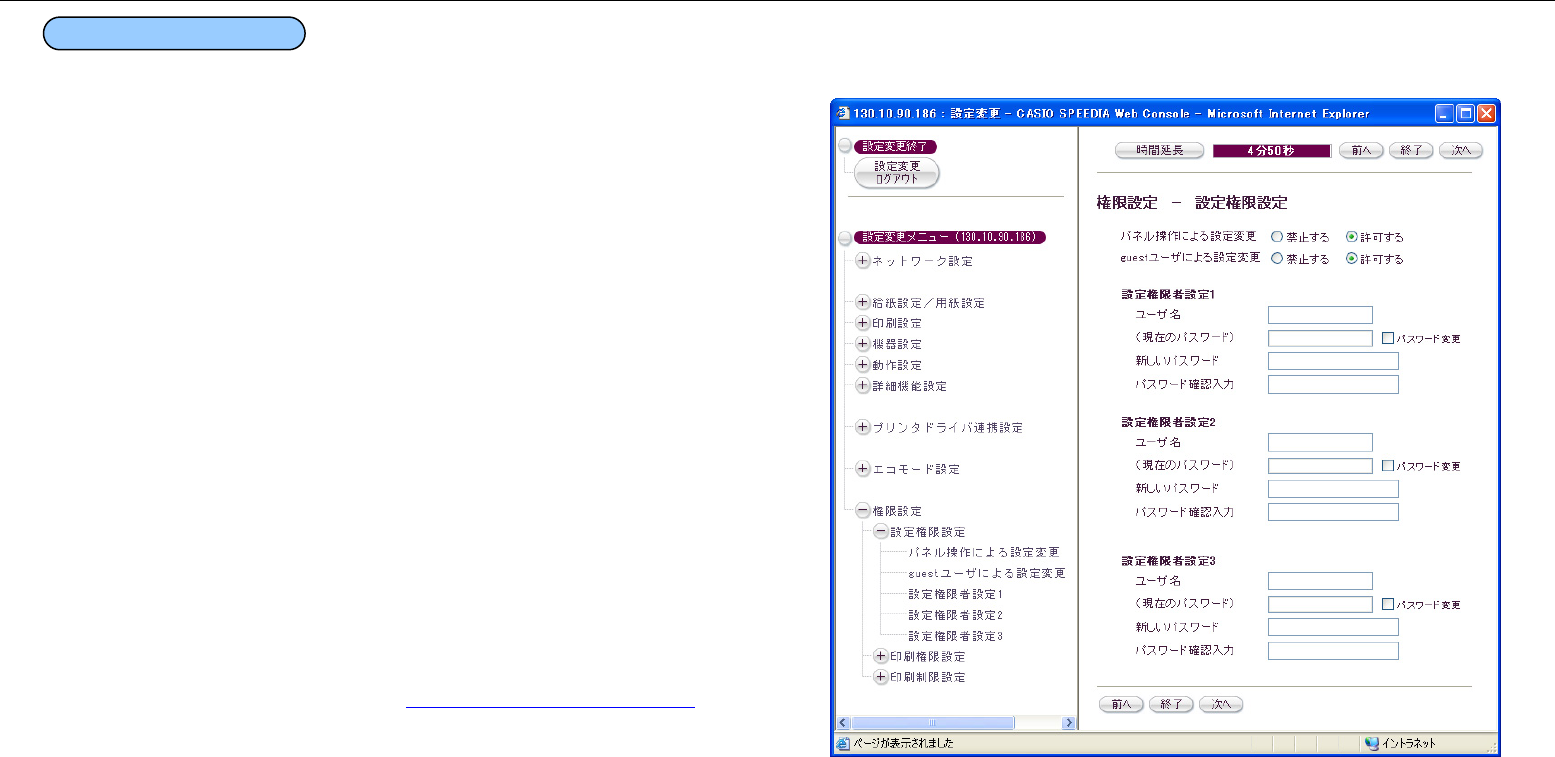The width and height of the screenshot is (1555, 757).
Task: Select 禁止する for guestユーザによる設定変更
Action: click(1276, 259)
